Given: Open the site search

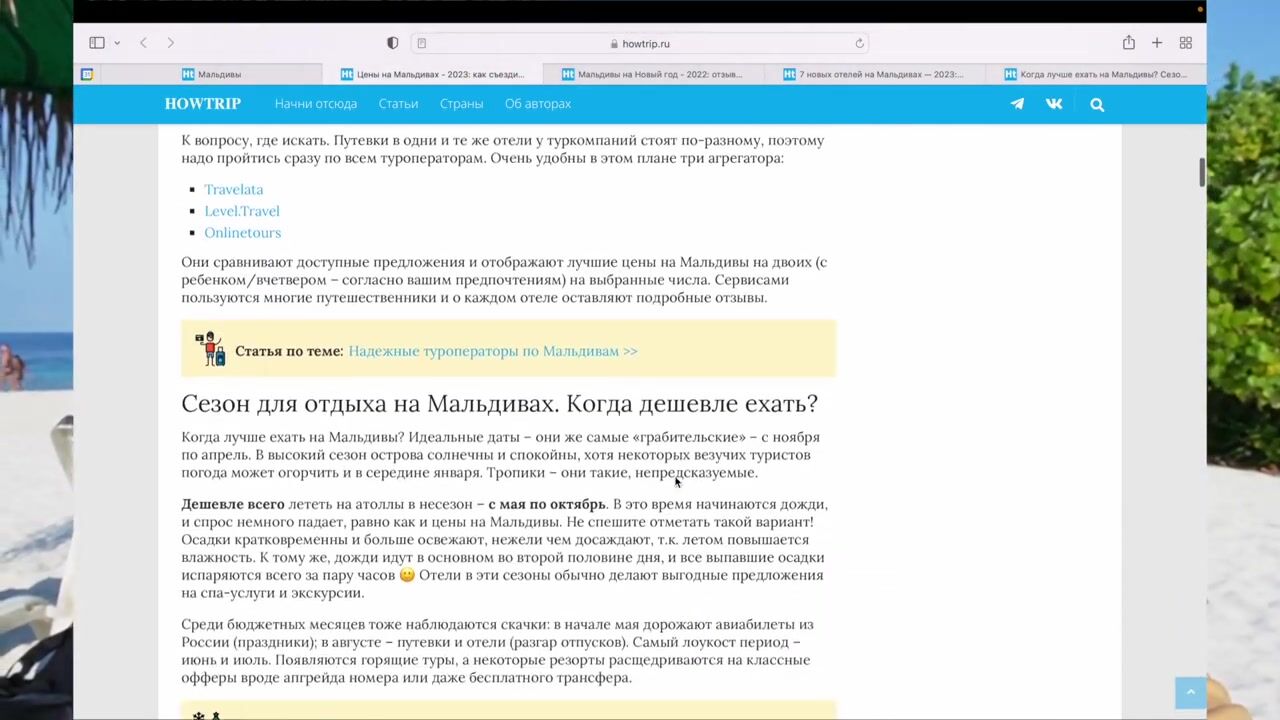Looking at the screenshot, I should click(1097, 104).
